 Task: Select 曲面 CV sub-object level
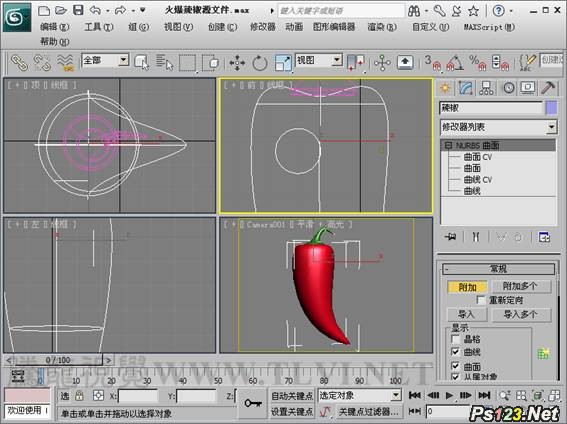click(477, 157)
